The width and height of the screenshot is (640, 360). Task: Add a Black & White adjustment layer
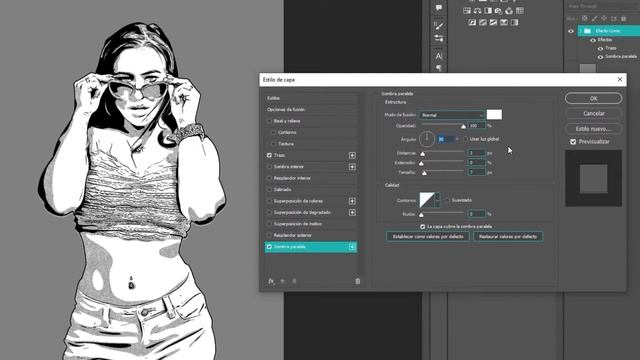pyautogui.click(x=488, y=11)
